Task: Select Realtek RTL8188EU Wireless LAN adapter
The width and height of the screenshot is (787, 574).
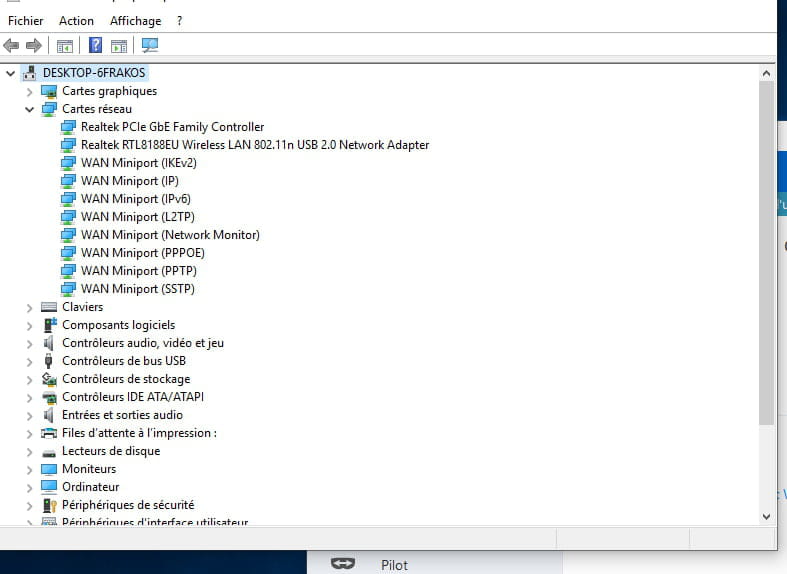Action: (x=254, y=145)
